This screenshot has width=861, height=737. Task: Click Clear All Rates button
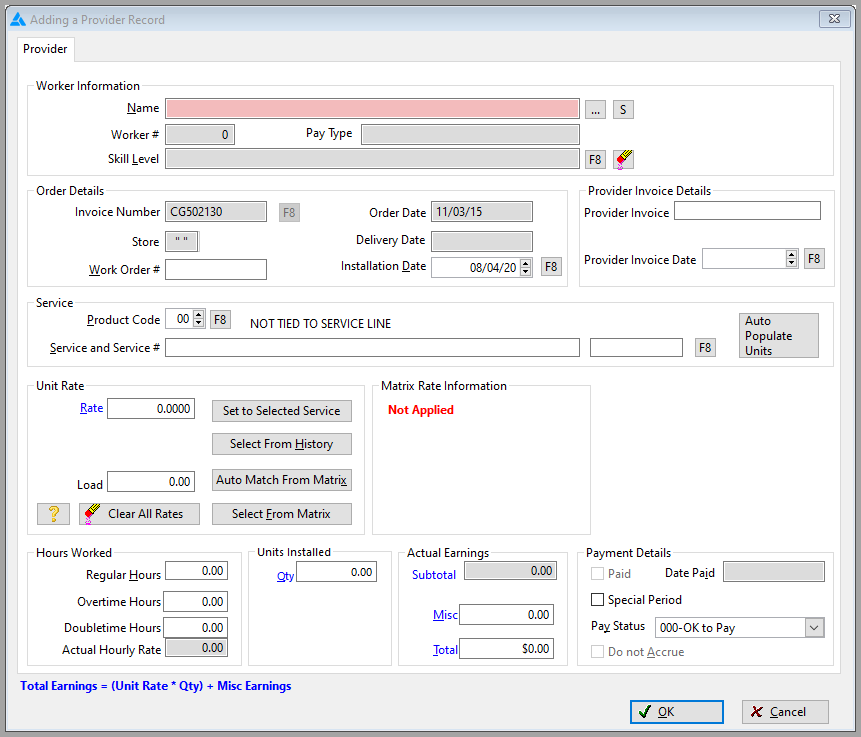pos(139,514)
